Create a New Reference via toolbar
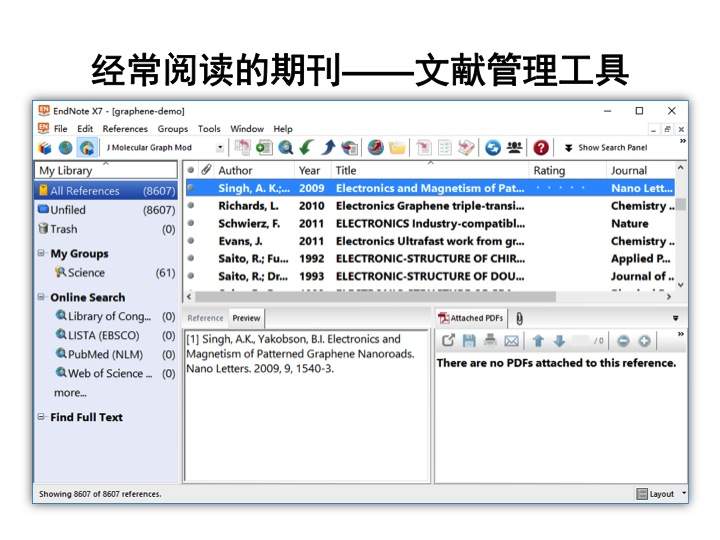Viewport: 720px width, 540px height. click(x=264, y=147)
